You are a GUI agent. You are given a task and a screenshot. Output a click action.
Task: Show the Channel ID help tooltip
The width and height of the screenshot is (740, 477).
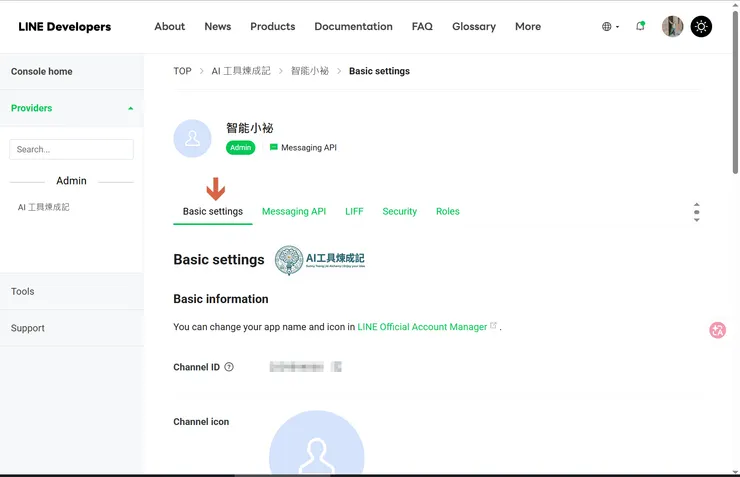[229, 367]
